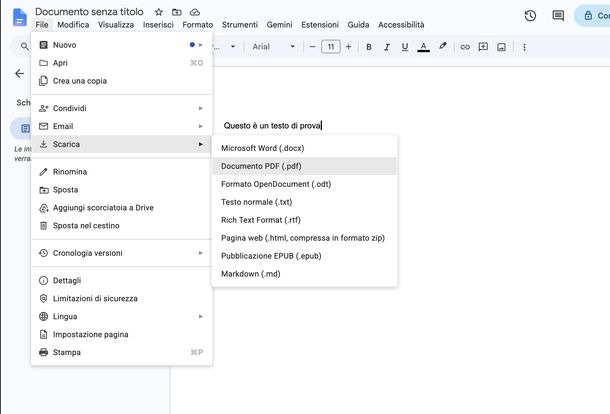Viewport: 610px width, 414px height.
Task: Choose Sposta nel cestino
Action: [x=121, y=225]
